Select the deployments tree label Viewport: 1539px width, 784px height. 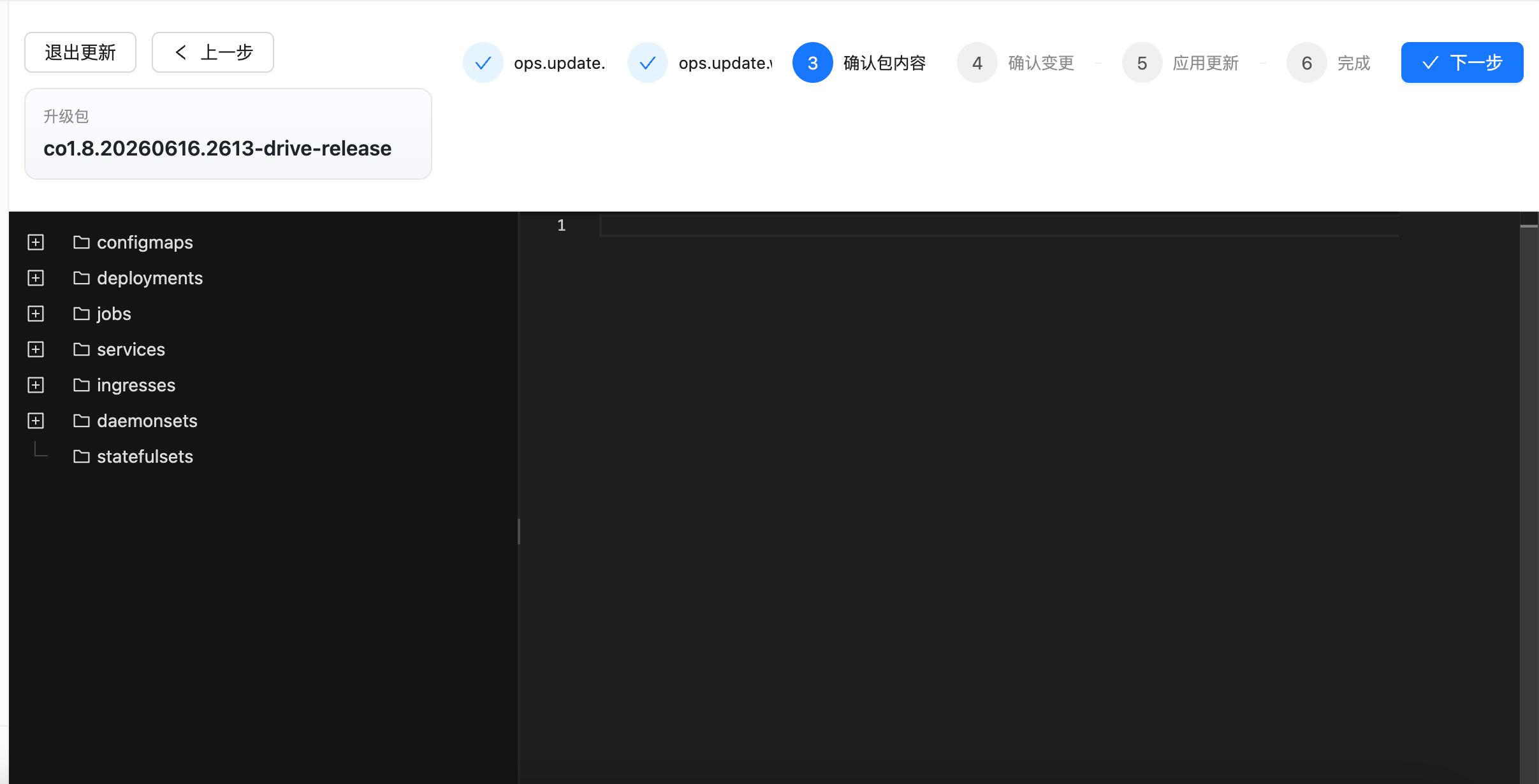click(150, 278)
